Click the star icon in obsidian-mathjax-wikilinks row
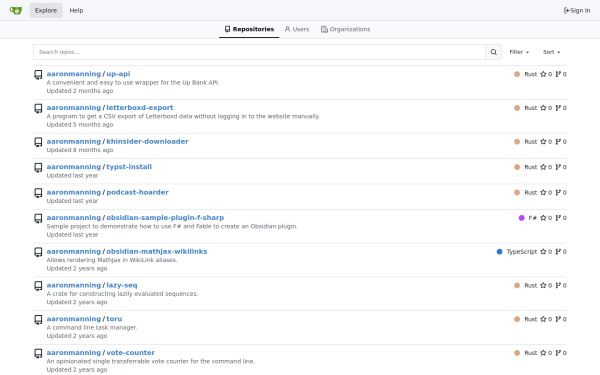The width and height of the screenshot is (600, 375). tap(543, 251)
